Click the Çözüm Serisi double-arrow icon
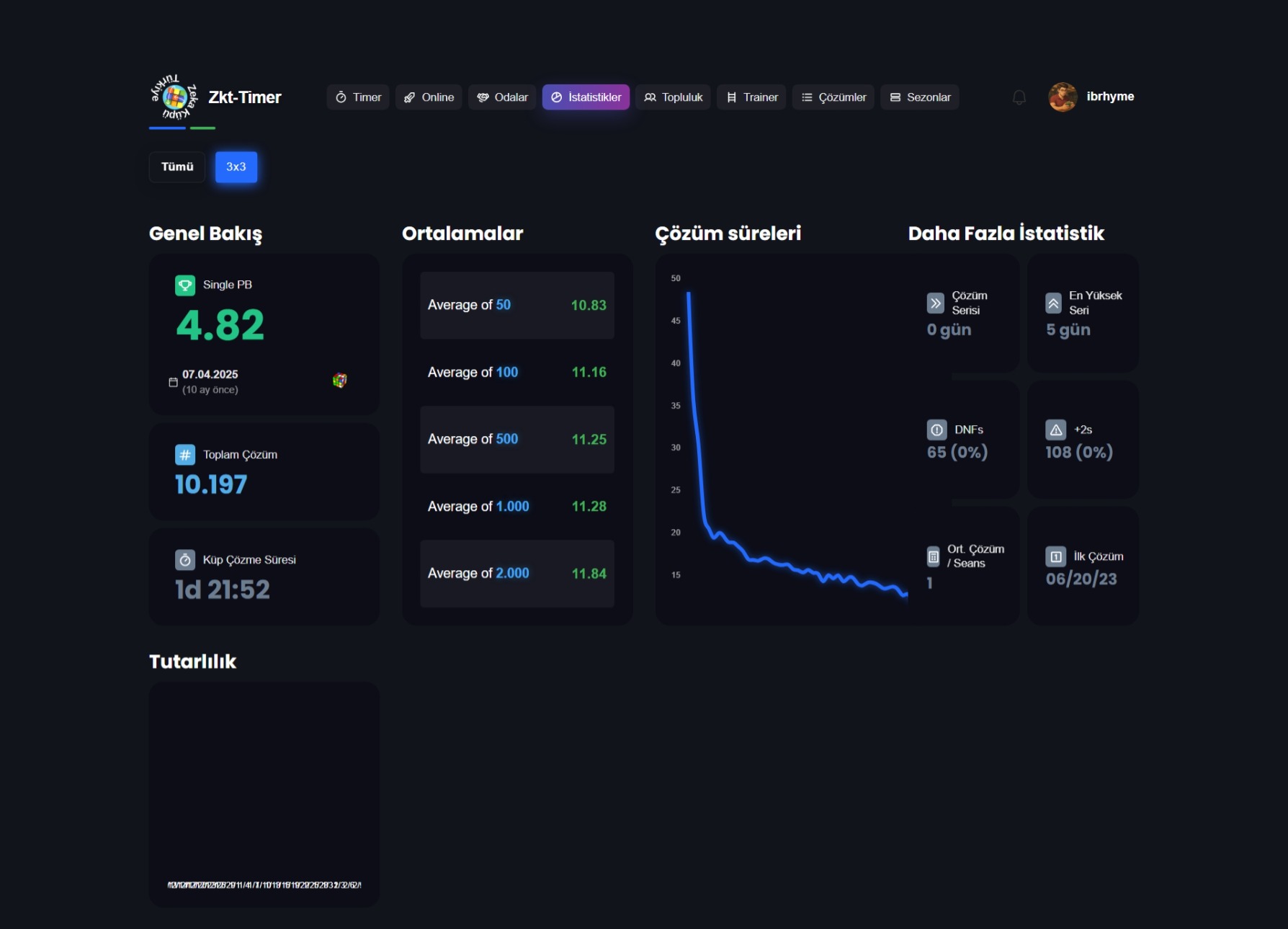 (x=935, y=303)
